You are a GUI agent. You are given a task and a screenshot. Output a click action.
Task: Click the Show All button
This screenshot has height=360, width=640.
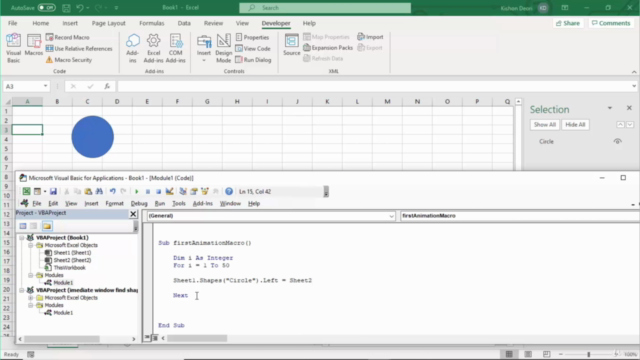coord(544,124)
